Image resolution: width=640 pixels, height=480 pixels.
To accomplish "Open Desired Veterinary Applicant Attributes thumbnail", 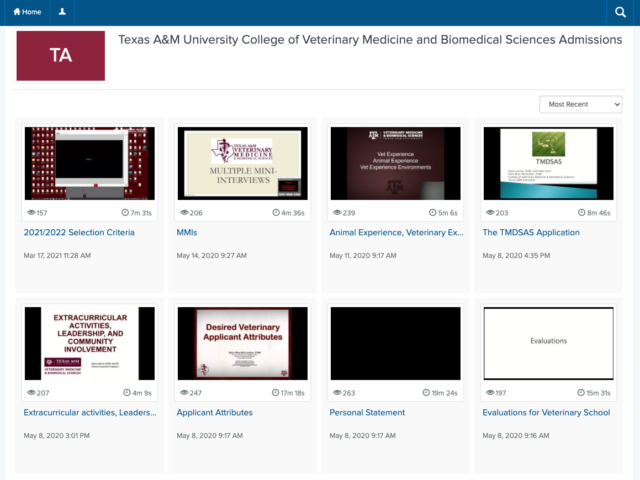I will 242,343.
